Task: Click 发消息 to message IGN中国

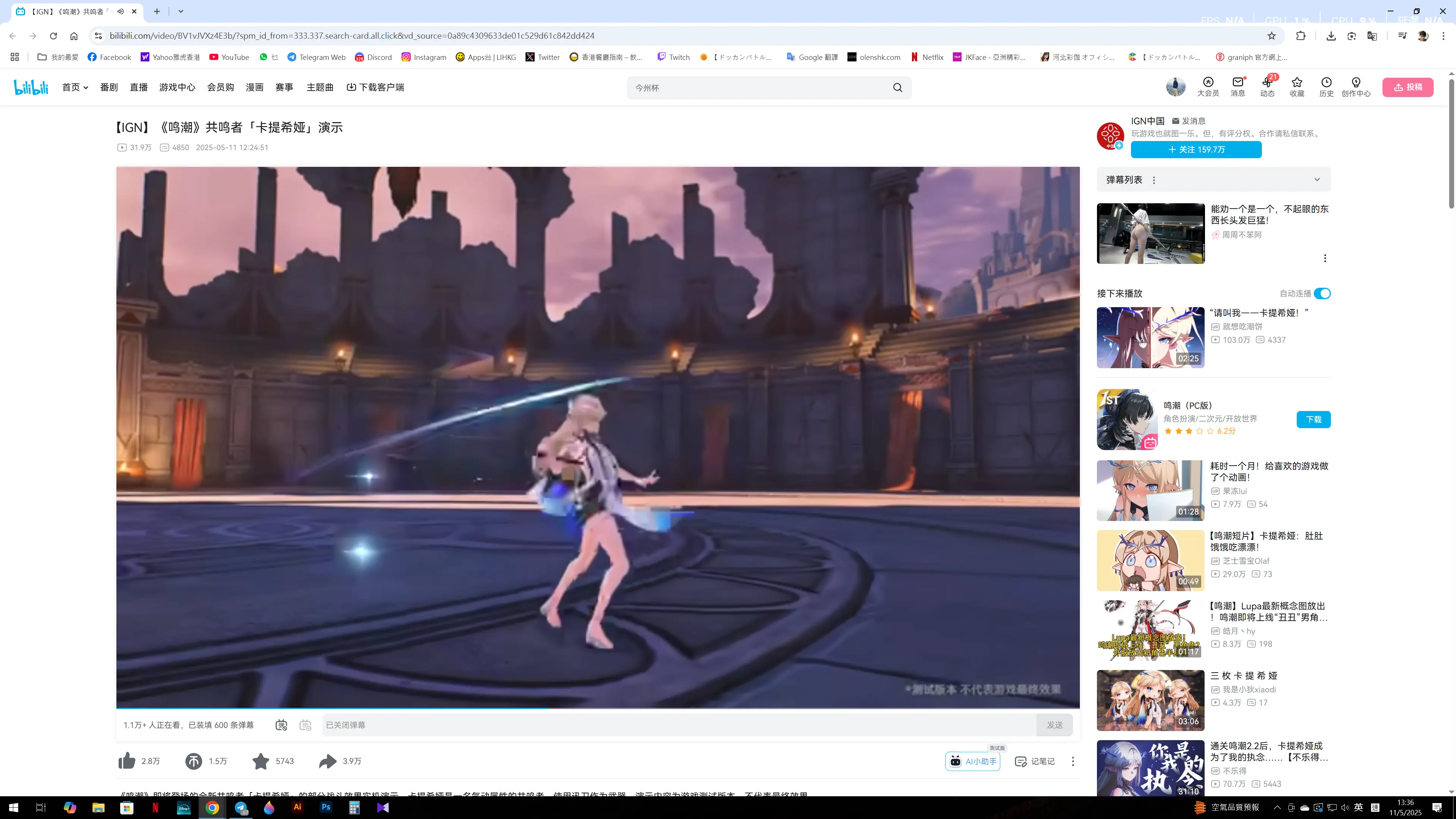Action: [1189, 121]
